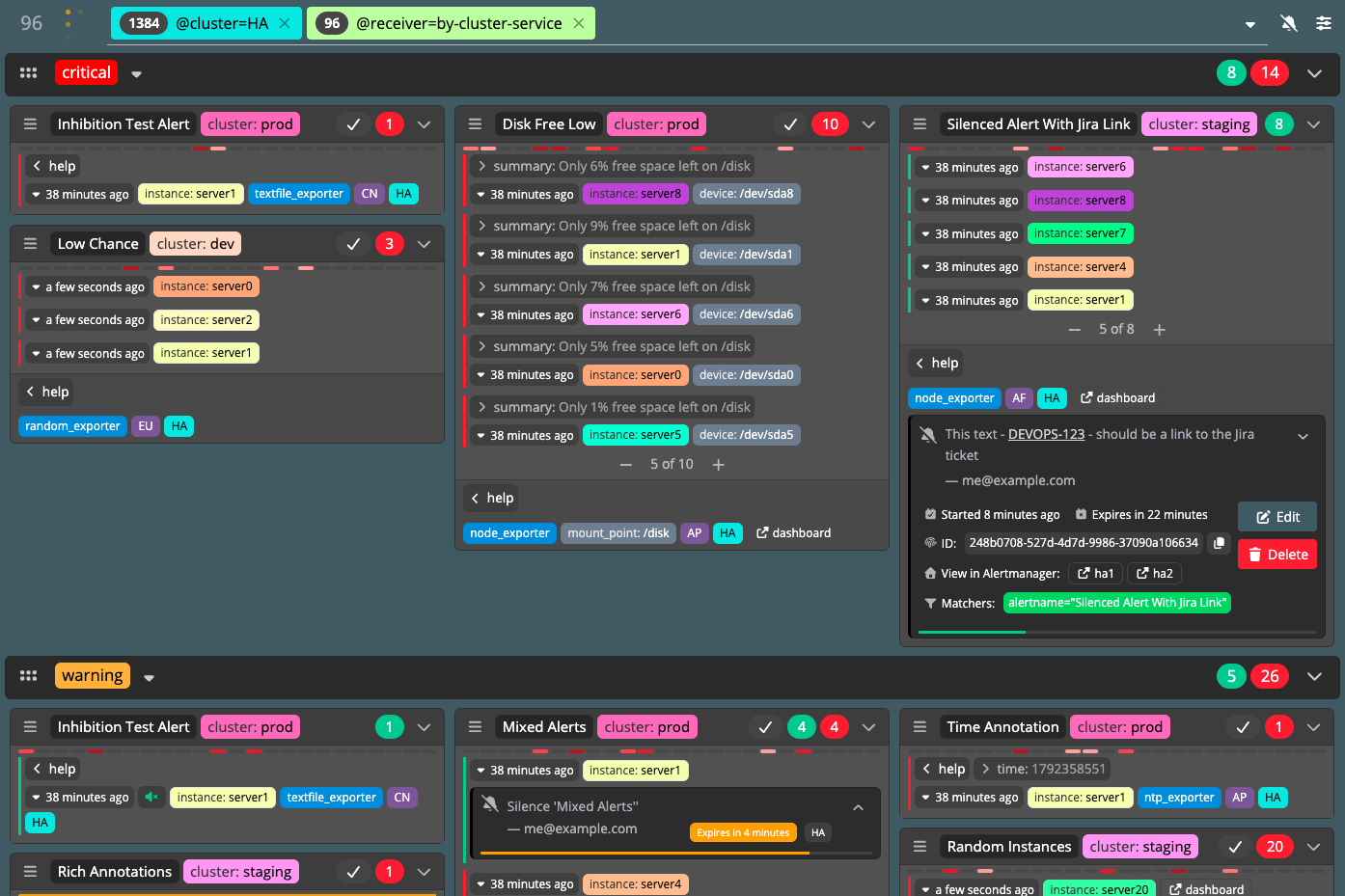Open the filter history dropdown in top bar
Image resolution: width=1345 pixels, height=896 pixels.
tap(1250, 24)
